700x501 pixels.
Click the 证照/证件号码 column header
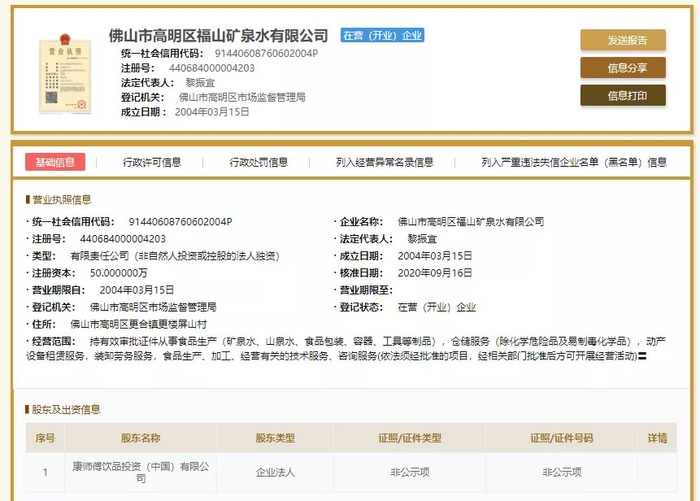pyautogui.click(x=562, y=438)
